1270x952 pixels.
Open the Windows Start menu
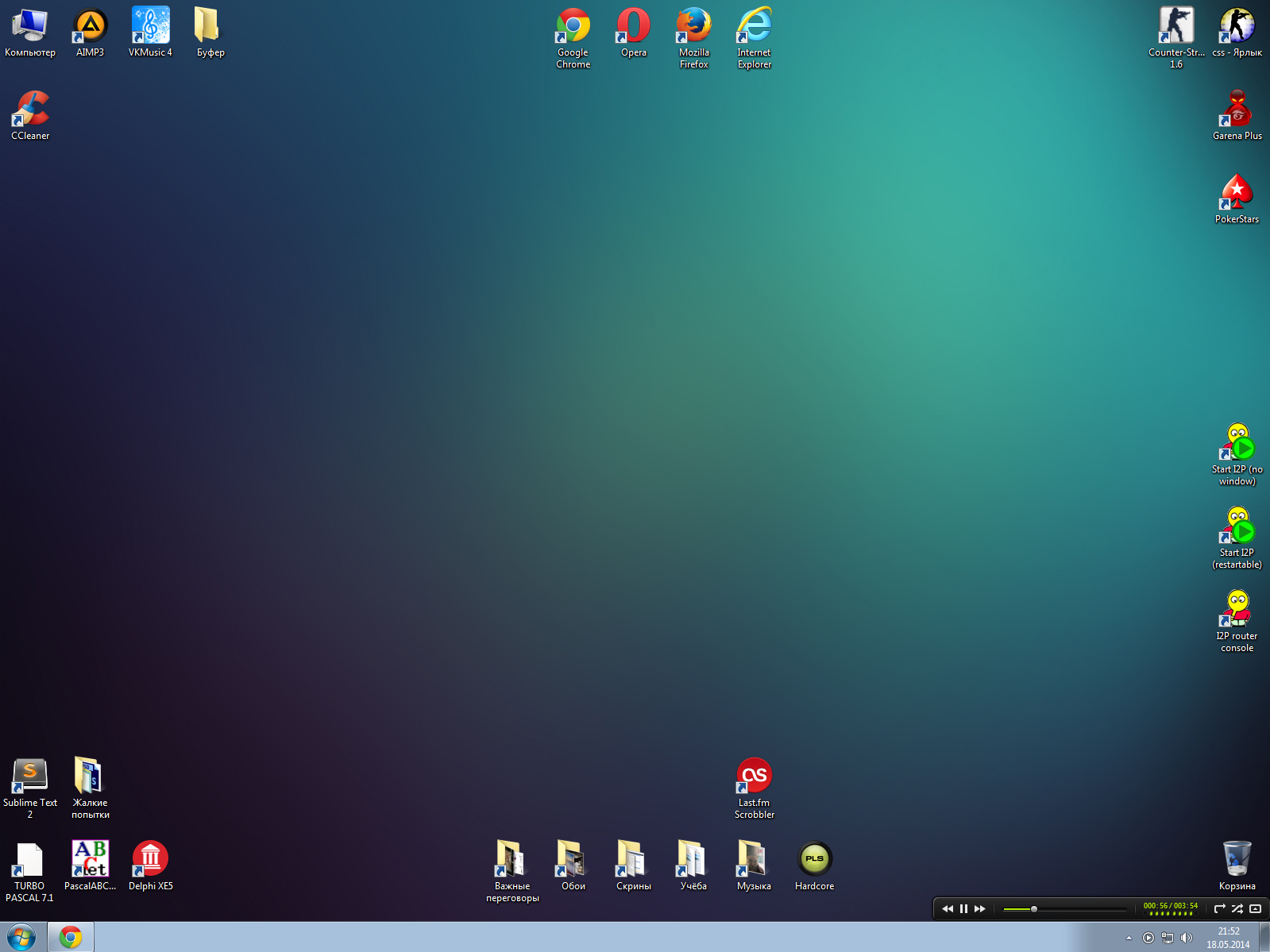coord(21,938)
